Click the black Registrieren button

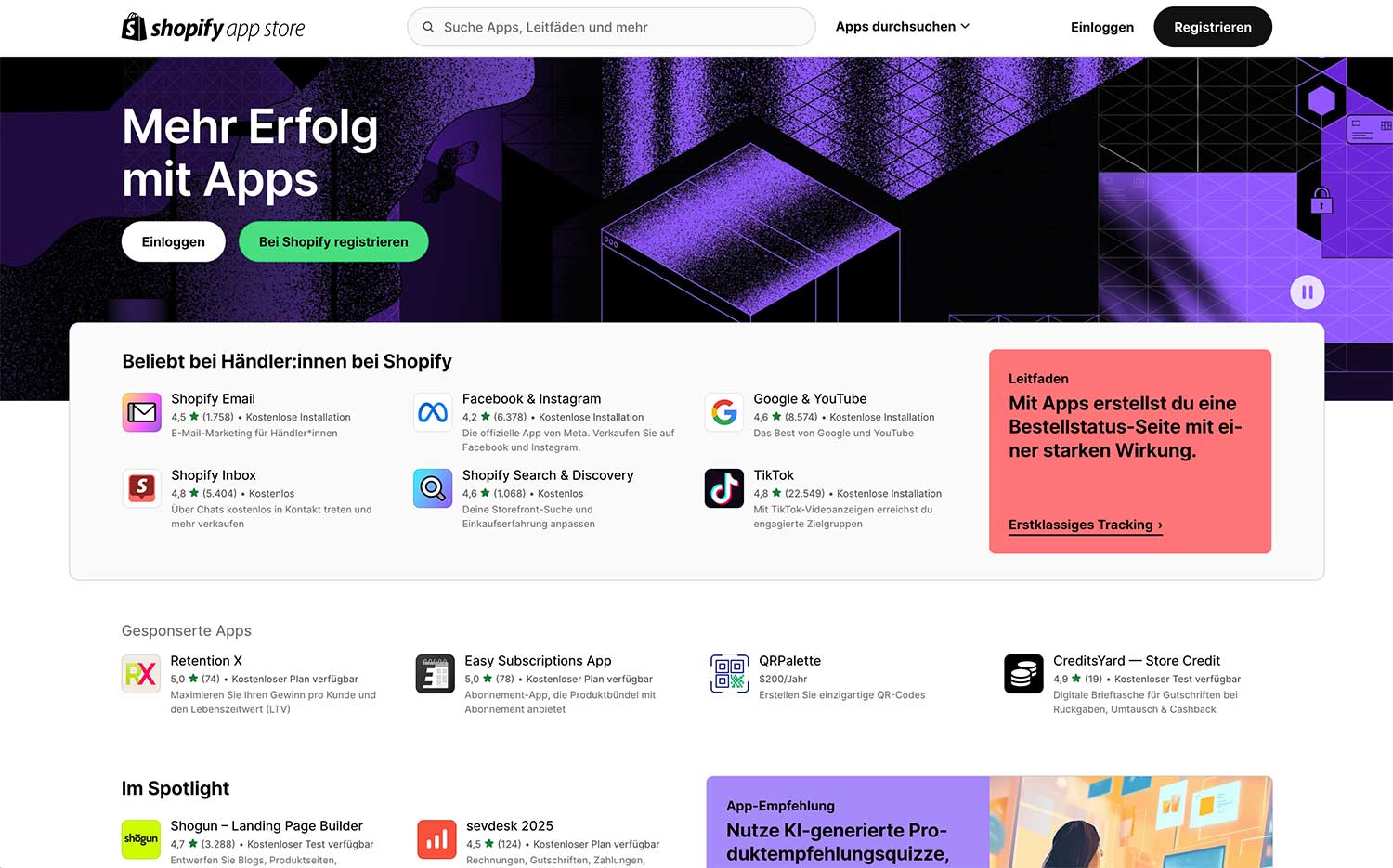(1213, 27)
